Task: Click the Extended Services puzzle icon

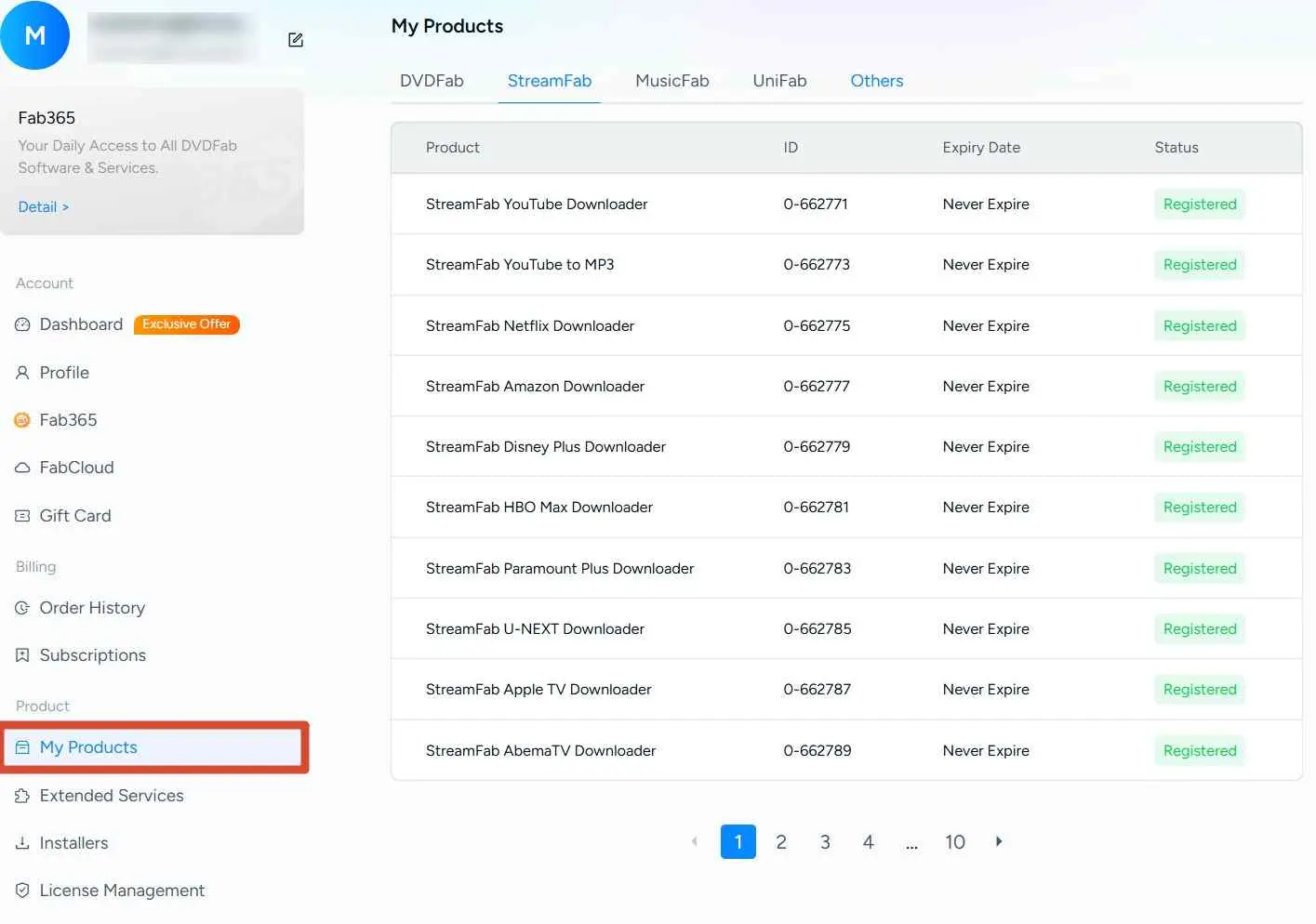Action: click(22, 796)
